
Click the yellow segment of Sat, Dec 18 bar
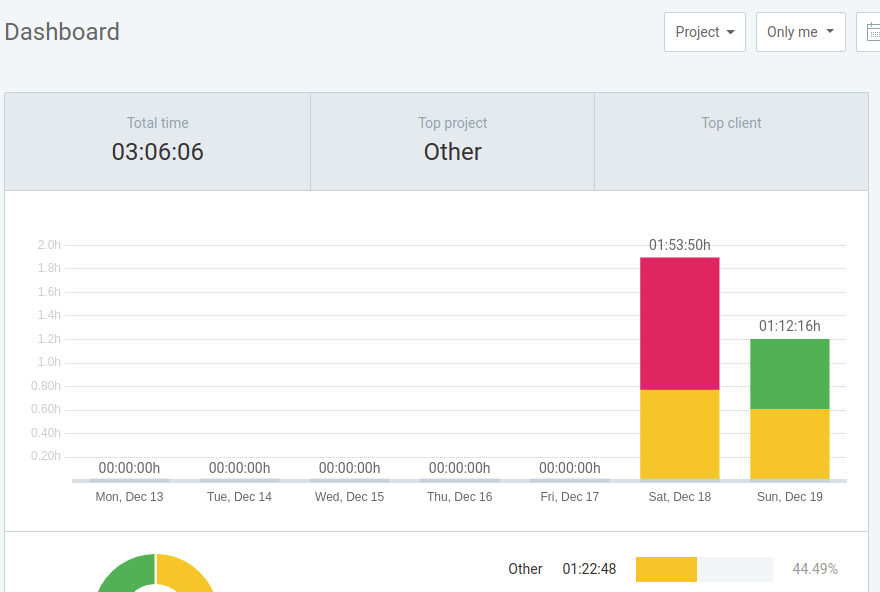tap(680, 435)
